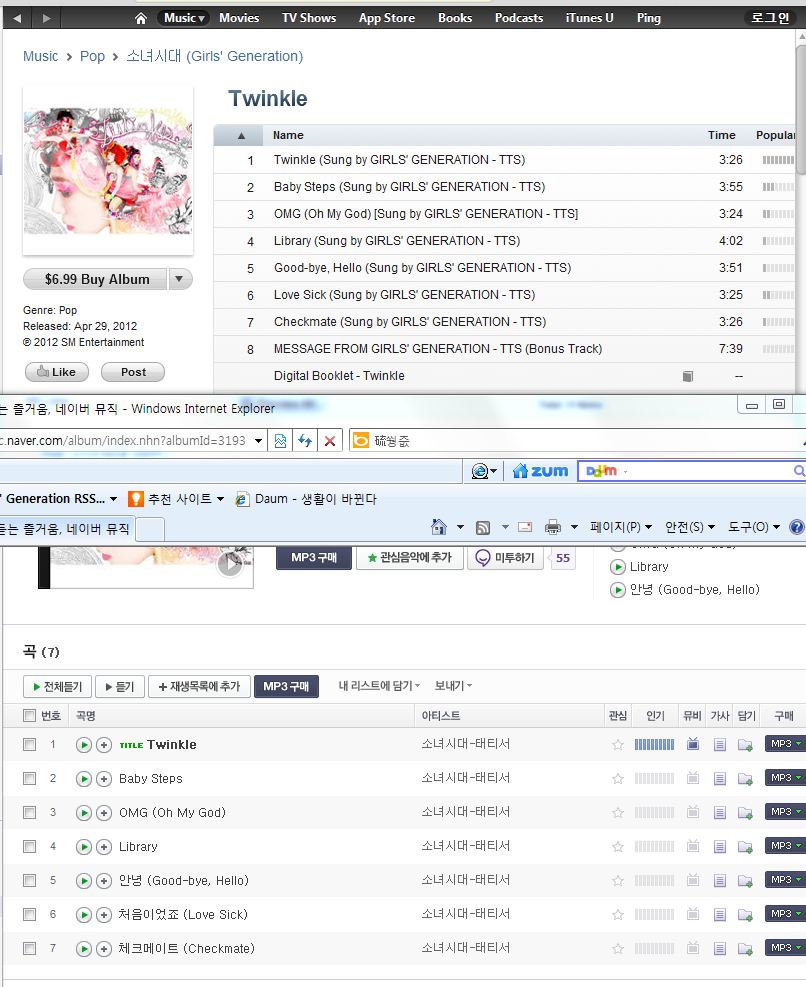Click compatibility view icon in IE address bar

tap(280, 441)
